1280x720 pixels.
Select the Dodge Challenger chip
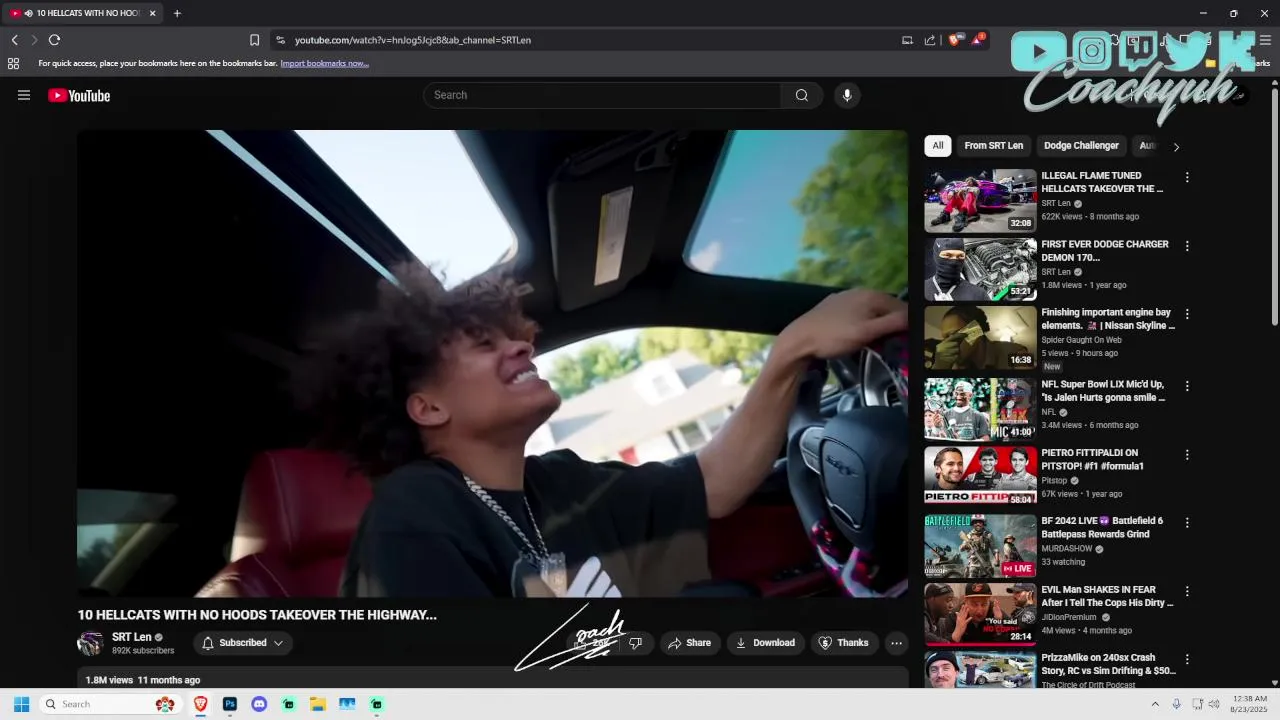click(1081, 146)
